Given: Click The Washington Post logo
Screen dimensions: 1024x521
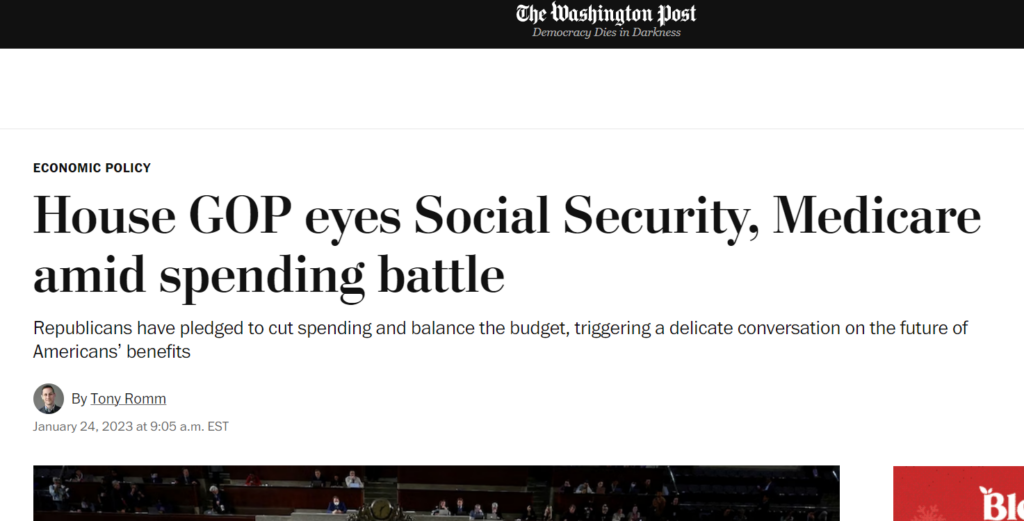Looking at the screenshot, I should tap(606, 14).
